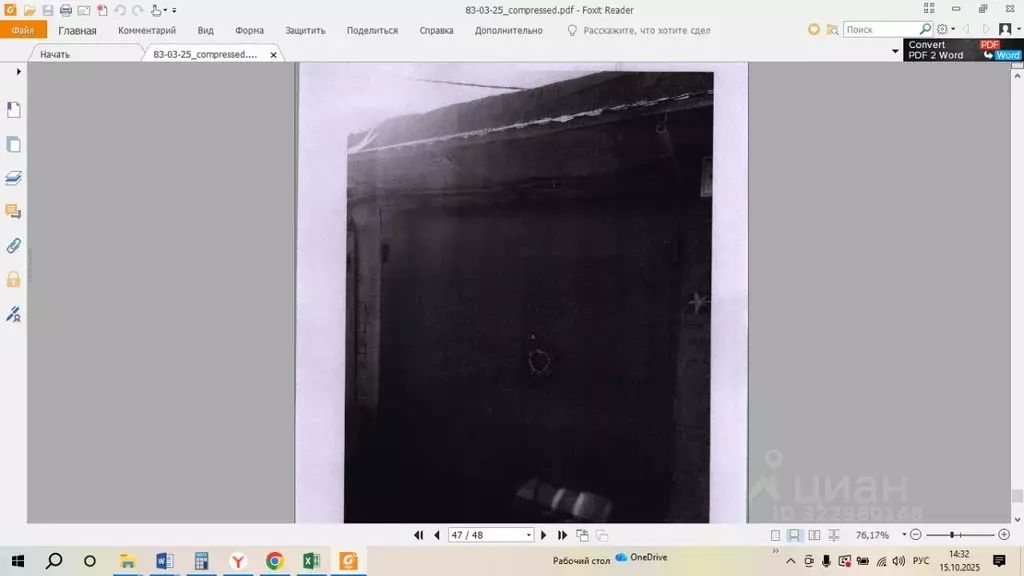Go to the last page
Viewport: 1024px width, 576px height.
tap(562, 535)
